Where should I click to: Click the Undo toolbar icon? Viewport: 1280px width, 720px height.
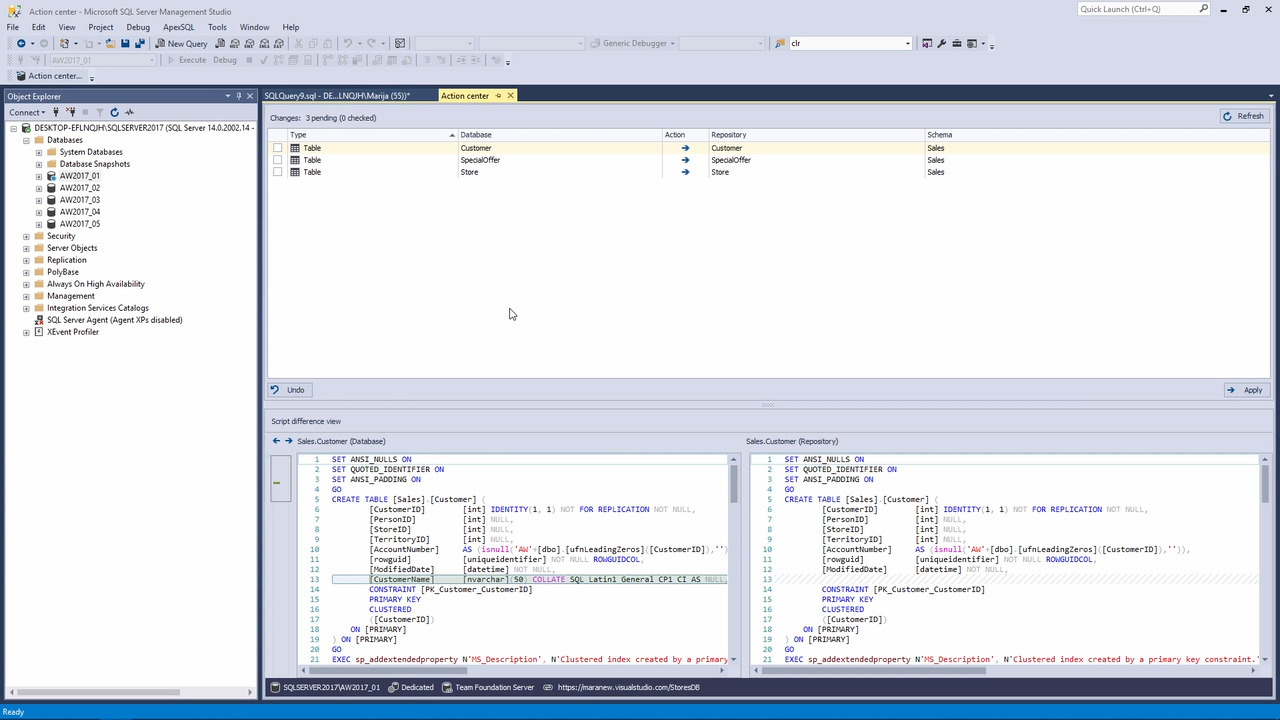click(x=288, y=390)
